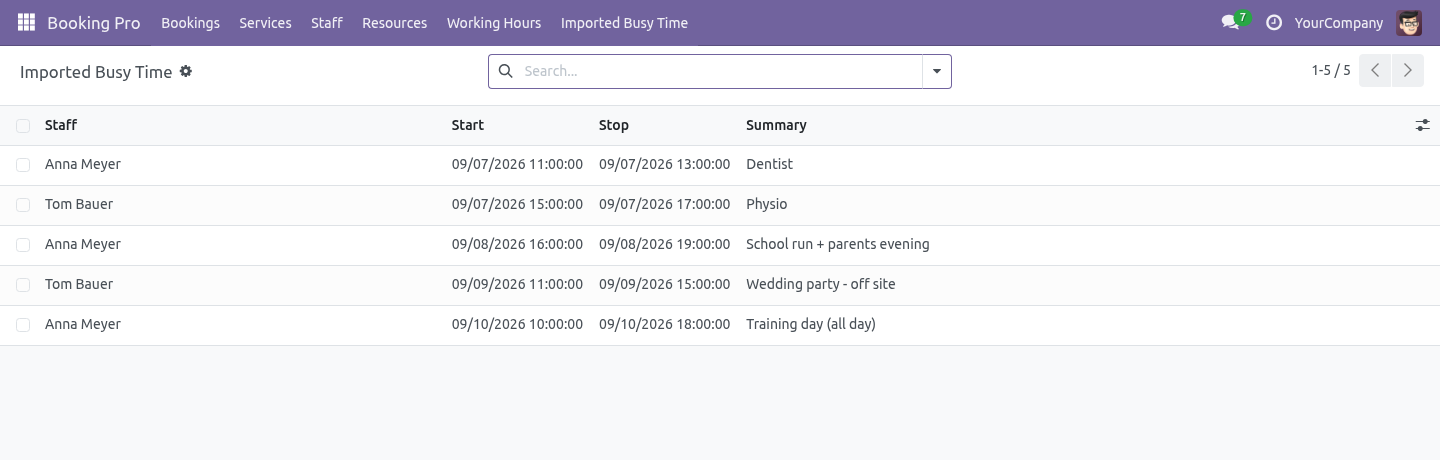Go to next page arrow

(x=1408, y=70)
